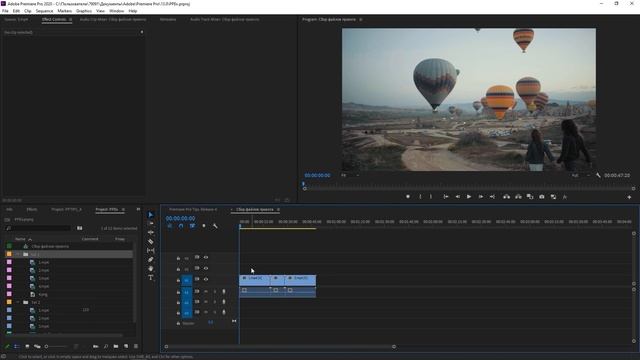Open Playback Resolution Full dropdown

580,175
